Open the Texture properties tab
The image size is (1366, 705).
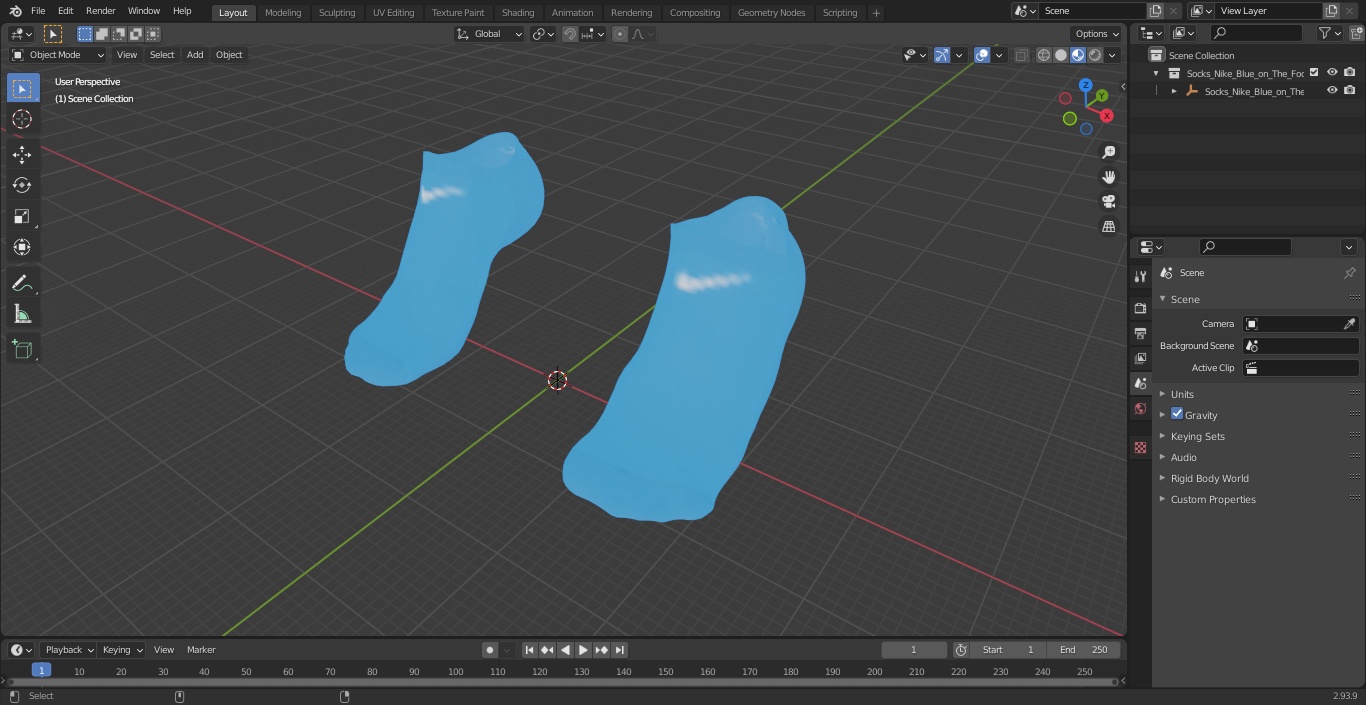[1140, 448]
